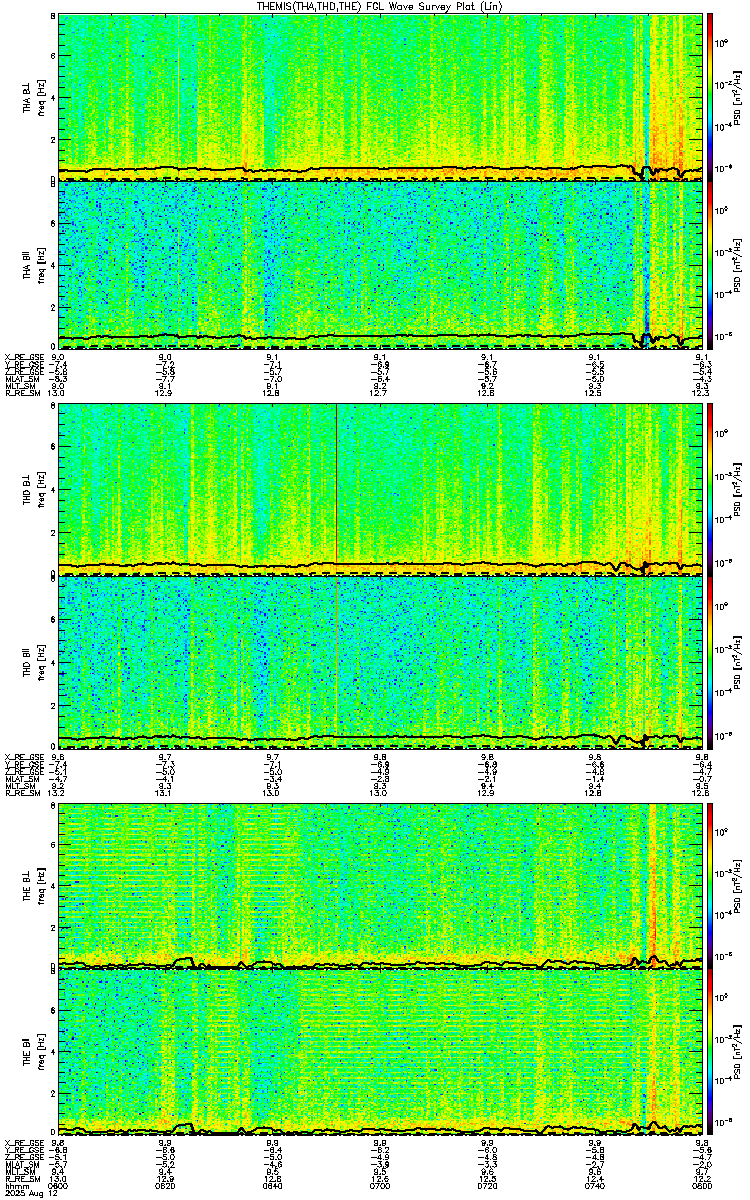Click the PSD color bar beside THA B-perpendicular panel
750x1200 pixels.
coord(710,97)
